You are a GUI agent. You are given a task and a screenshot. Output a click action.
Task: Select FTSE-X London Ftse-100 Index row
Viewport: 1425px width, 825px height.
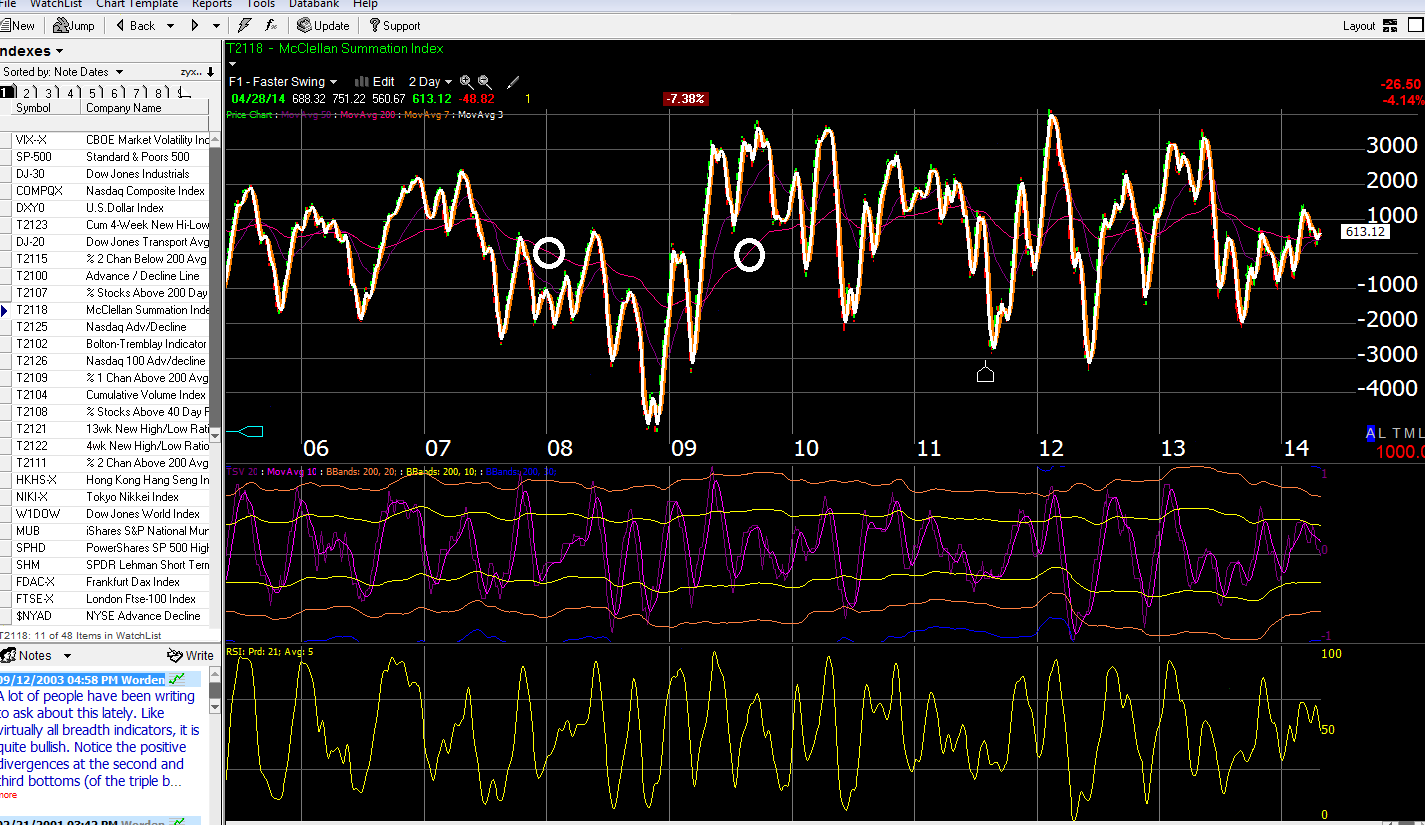(105, 599)
